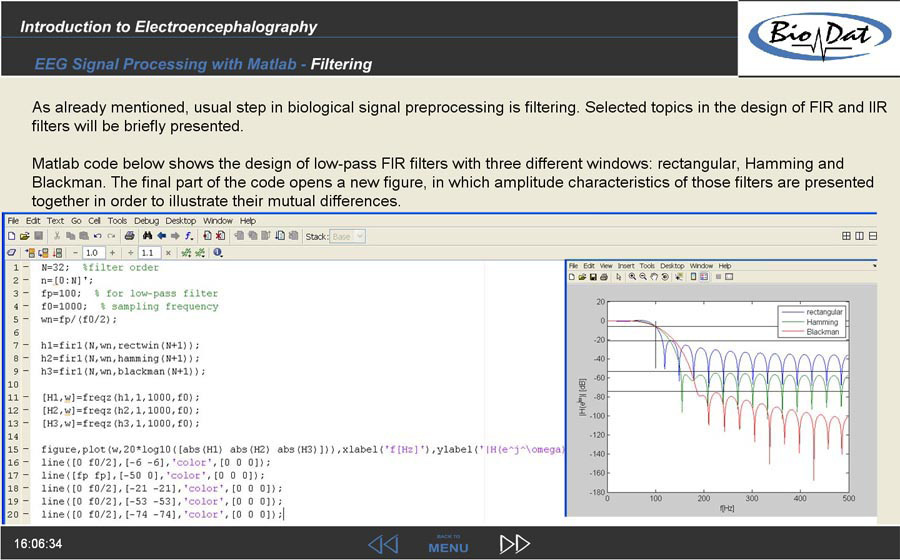Go to previous slide with left double arrow
The image size is (900, 560).
click(383, 544)
